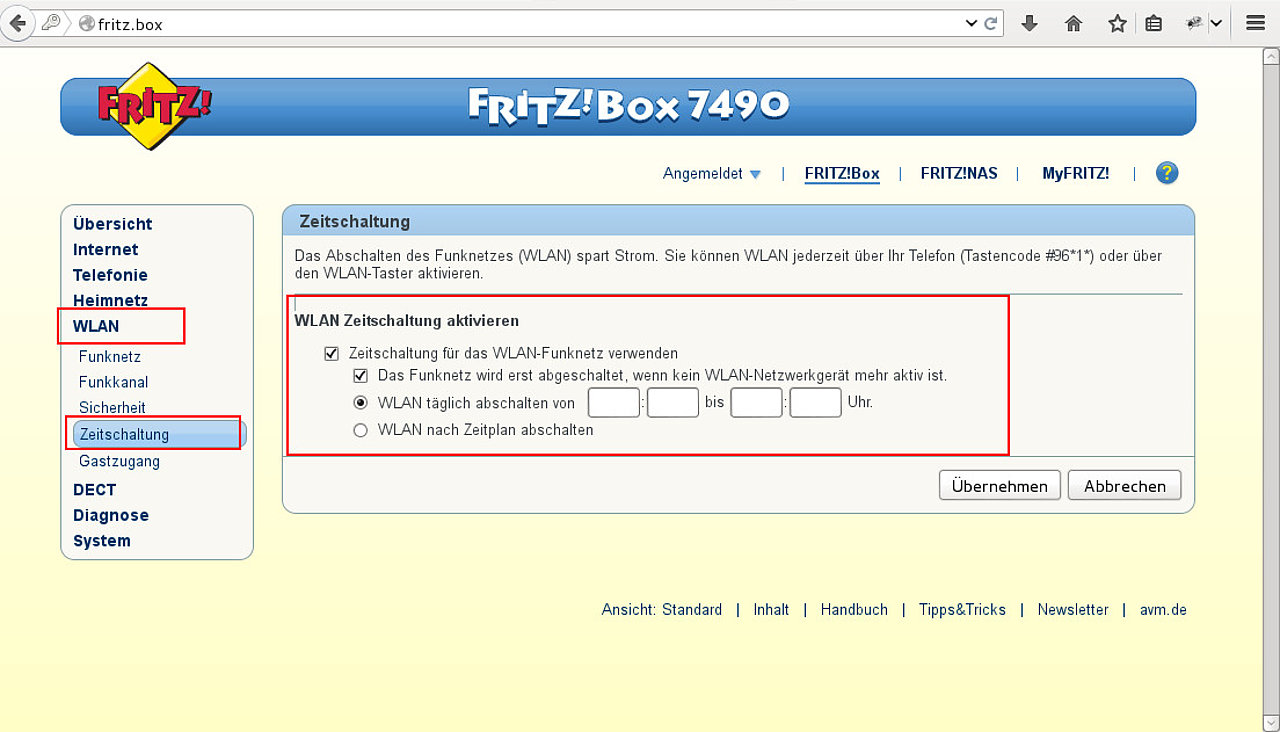
Task: Open the add-on's dropdown arrow
Action: (x=1216, y=23)
